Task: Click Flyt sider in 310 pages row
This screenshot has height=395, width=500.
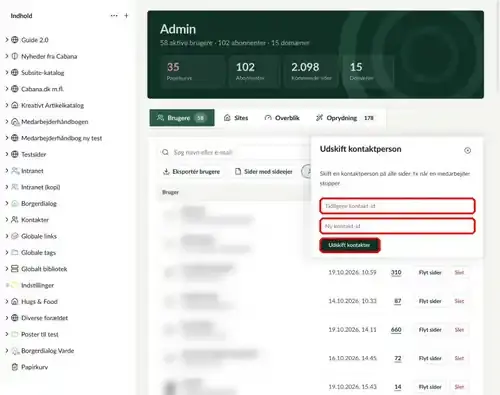Action: click(430, 273)
